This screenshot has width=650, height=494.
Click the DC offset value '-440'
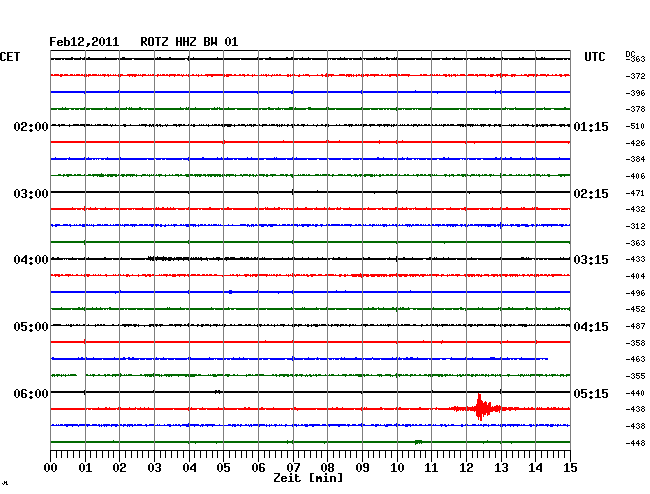(635, 393)
